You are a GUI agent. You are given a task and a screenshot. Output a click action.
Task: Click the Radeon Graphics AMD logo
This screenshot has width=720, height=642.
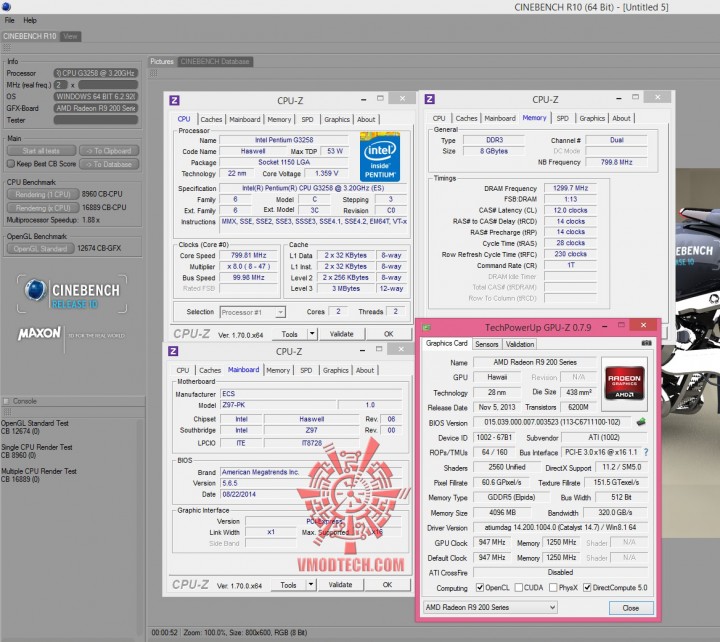click(x=624, y=383)
